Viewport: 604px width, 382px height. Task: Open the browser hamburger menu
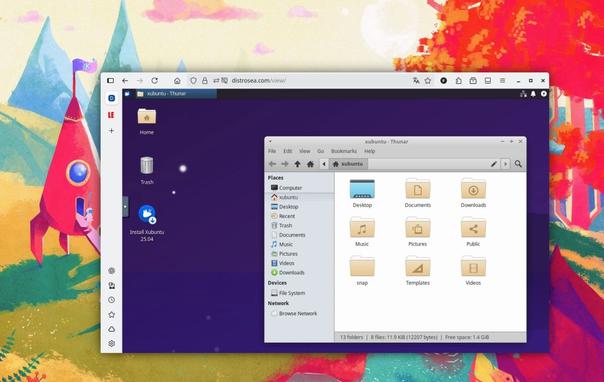pos(502,81)
